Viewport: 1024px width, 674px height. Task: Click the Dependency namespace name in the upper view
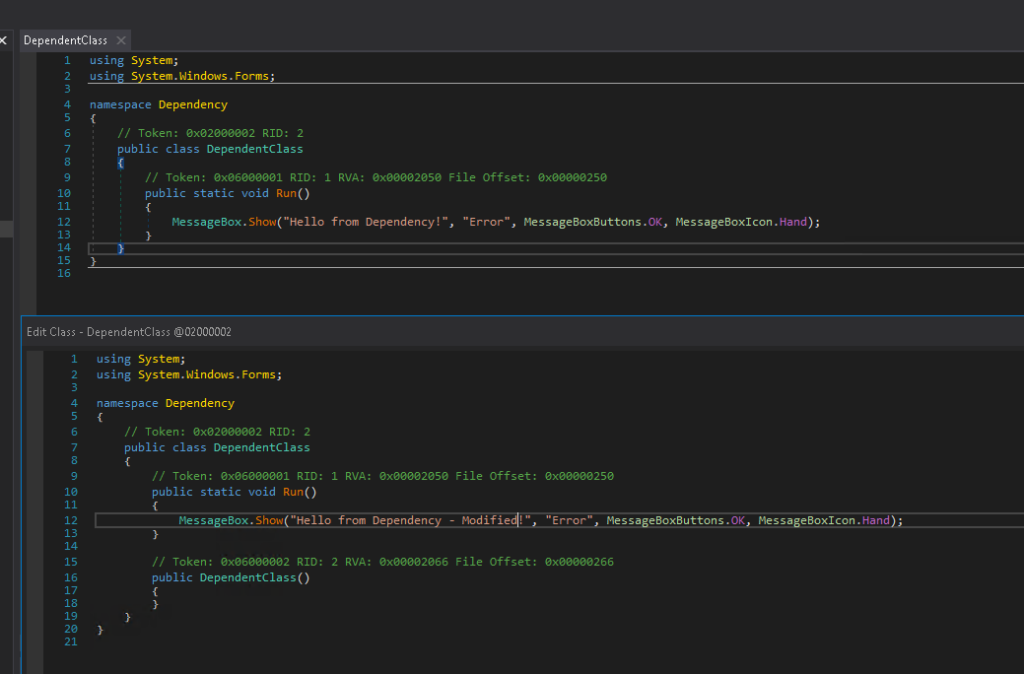(x=192, y=104)
